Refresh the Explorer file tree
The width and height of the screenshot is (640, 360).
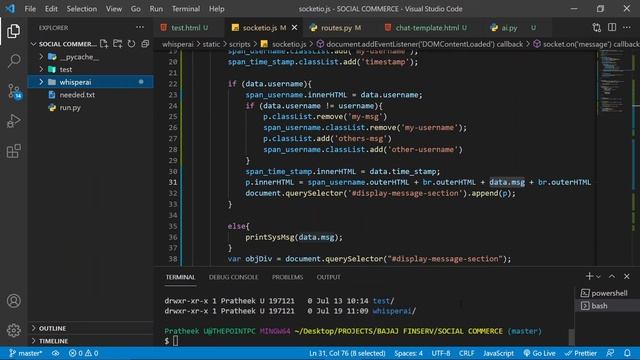pyautogui.click(x=131, y=44)
